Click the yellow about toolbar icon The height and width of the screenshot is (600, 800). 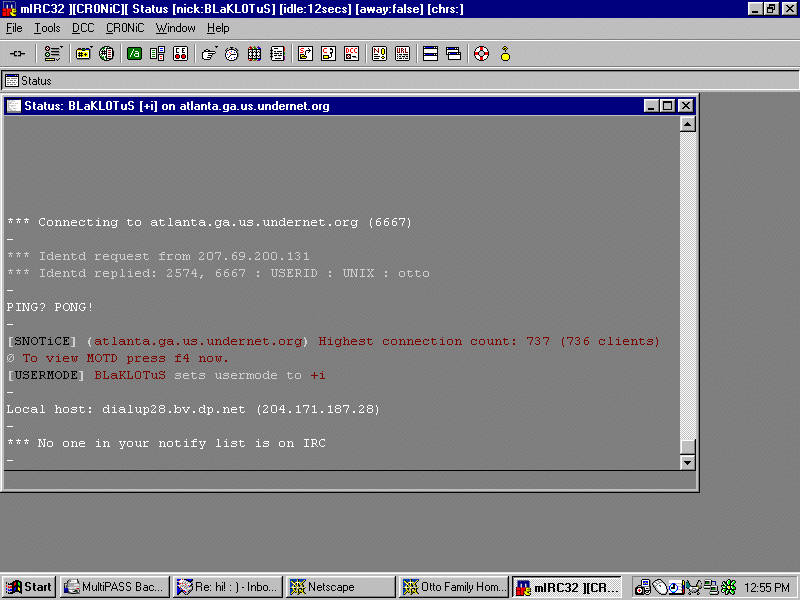pyautogui.click(x=505, y=54)
